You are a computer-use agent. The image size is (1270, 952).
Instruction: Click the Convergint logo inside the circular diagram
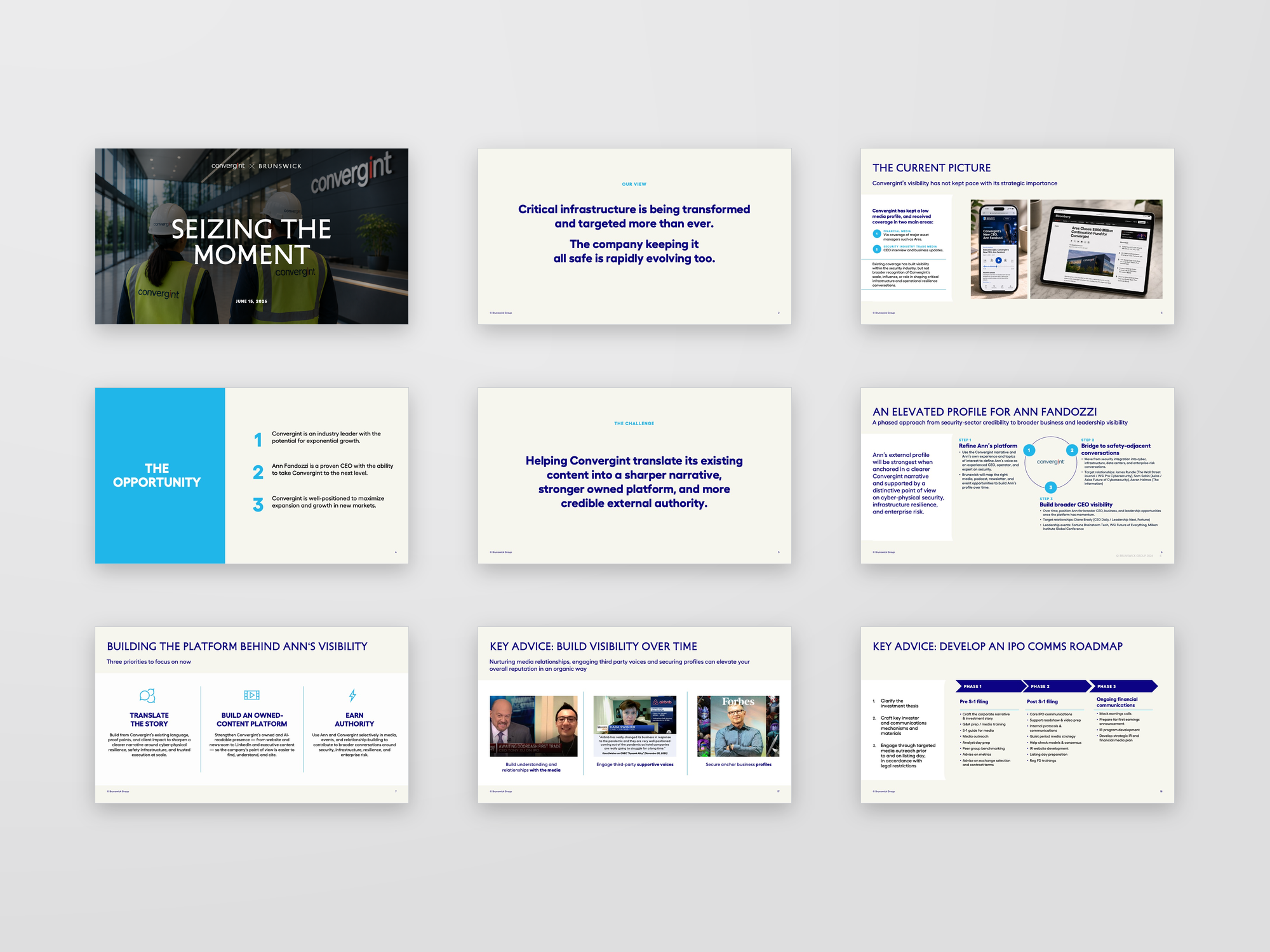1050,461
